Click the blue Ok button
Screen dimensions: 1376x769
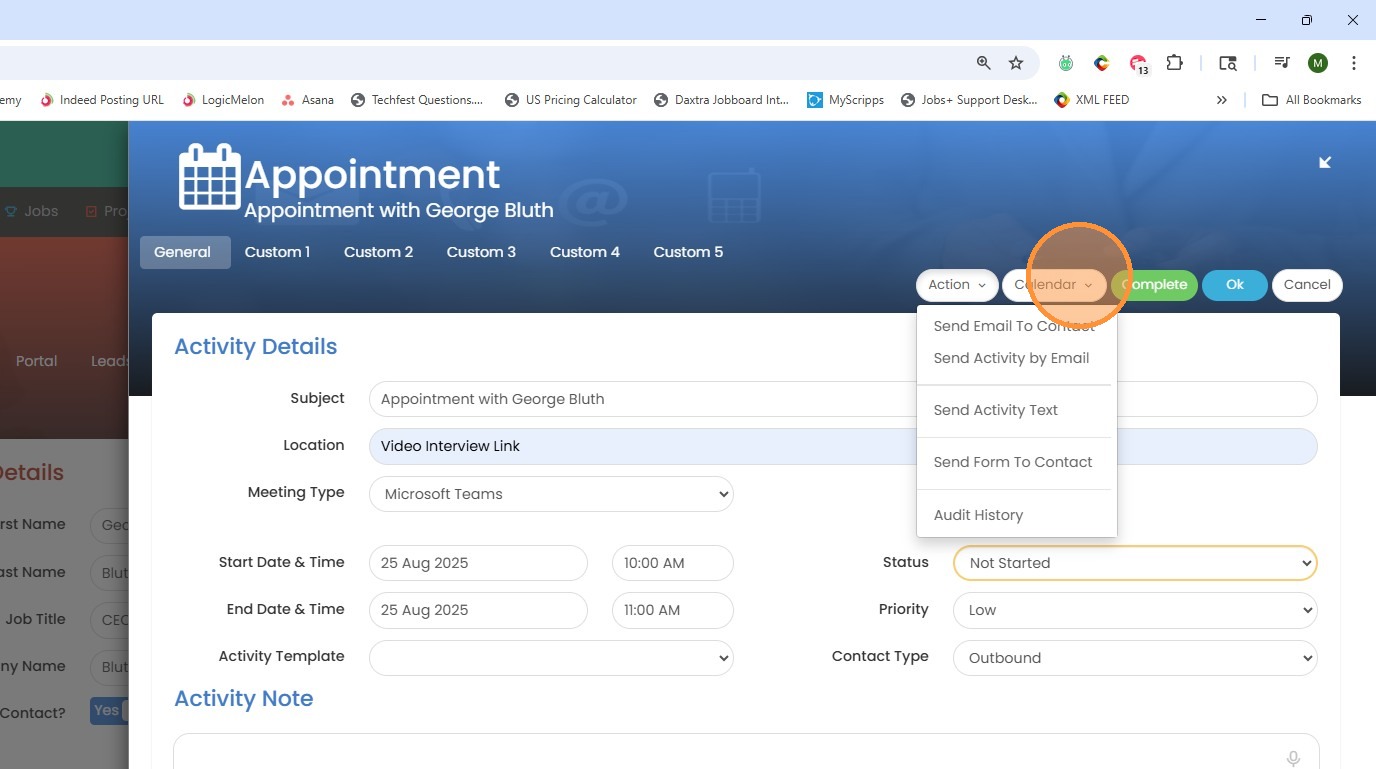coord(1235,285)
